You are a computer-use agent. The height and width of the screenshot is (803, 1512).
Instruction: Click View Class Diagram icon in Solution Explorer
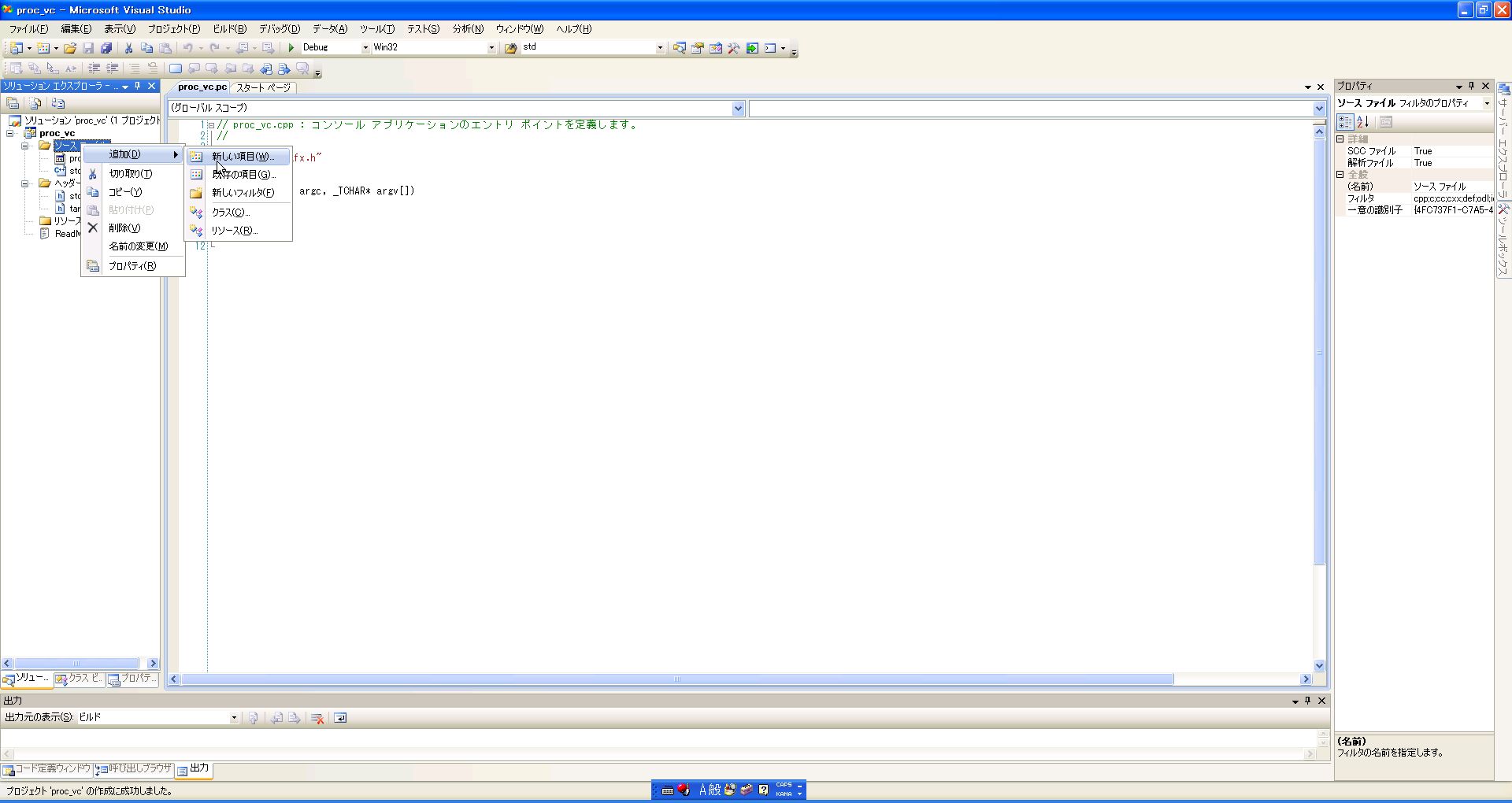pos(57,103)
